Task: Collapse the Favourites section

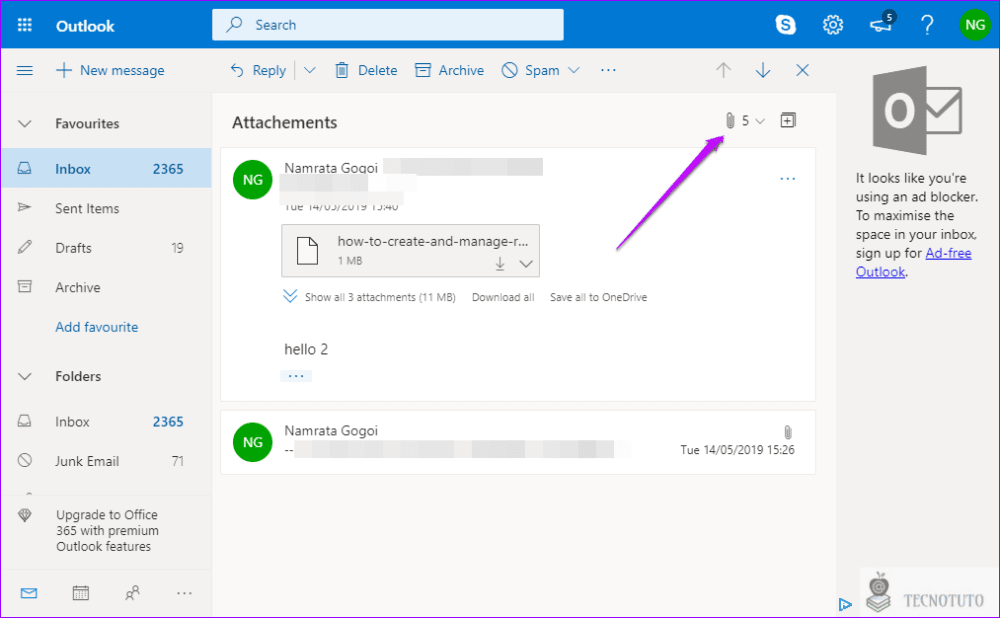Action: coord(24,124)
